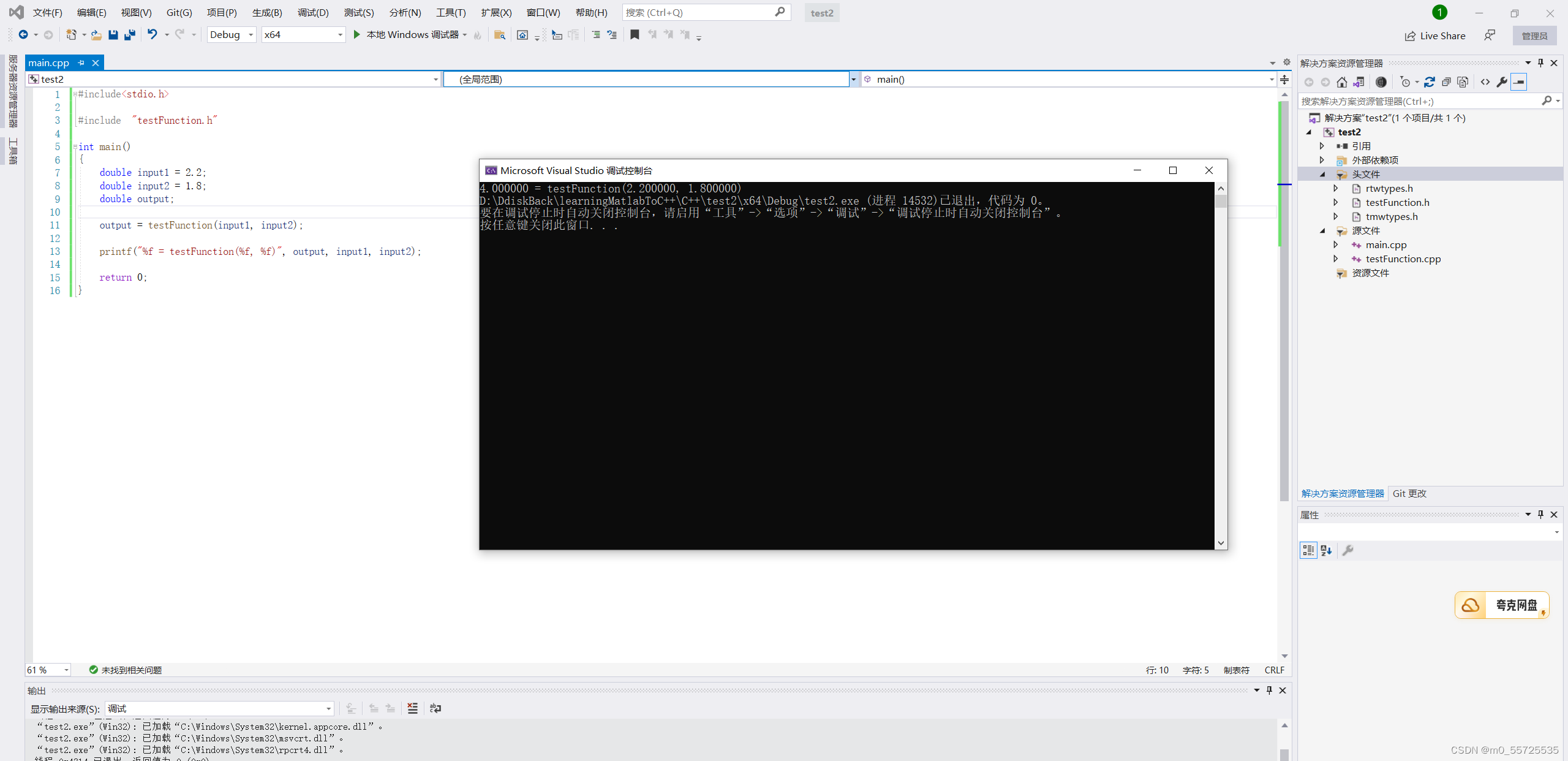Toggle the preview selected items button
Image resolution: width=1568 pixels, height=761 pixels.
(1519, 82)
